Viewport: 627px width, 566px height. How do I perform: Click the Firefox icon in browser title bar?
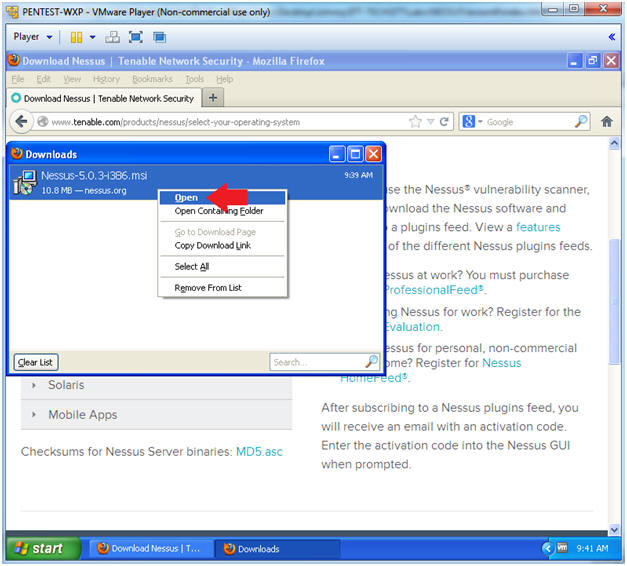[x=14, y=60]
